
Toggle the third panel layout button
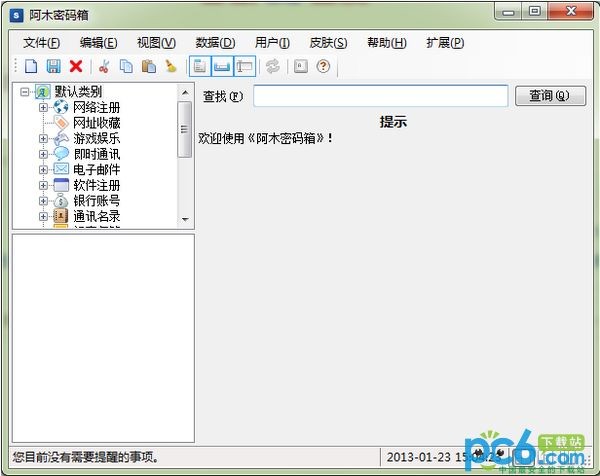(x=245, y=66)
